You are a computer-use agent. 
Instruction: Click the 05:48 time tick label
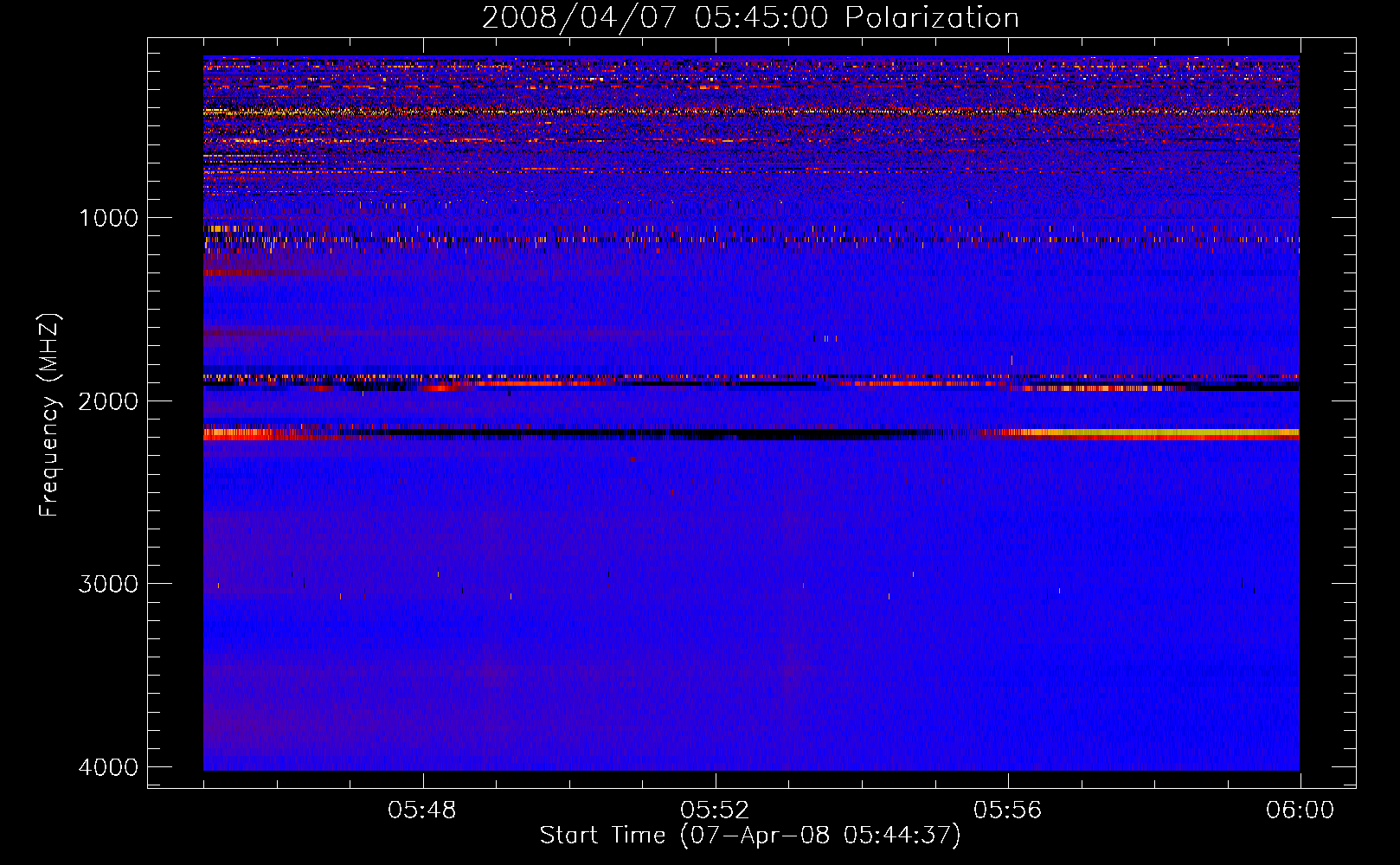point(422,811)
